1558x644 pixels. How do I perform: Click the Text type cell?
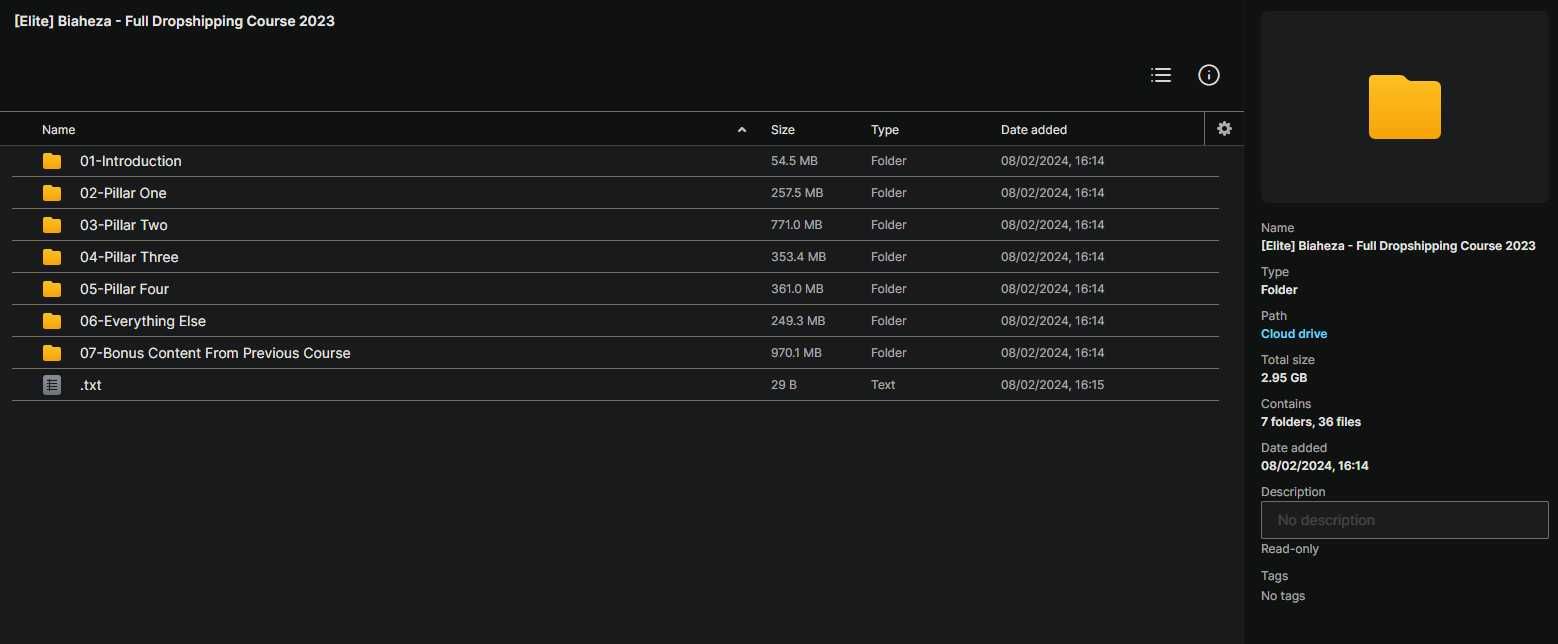pos(883,385)
